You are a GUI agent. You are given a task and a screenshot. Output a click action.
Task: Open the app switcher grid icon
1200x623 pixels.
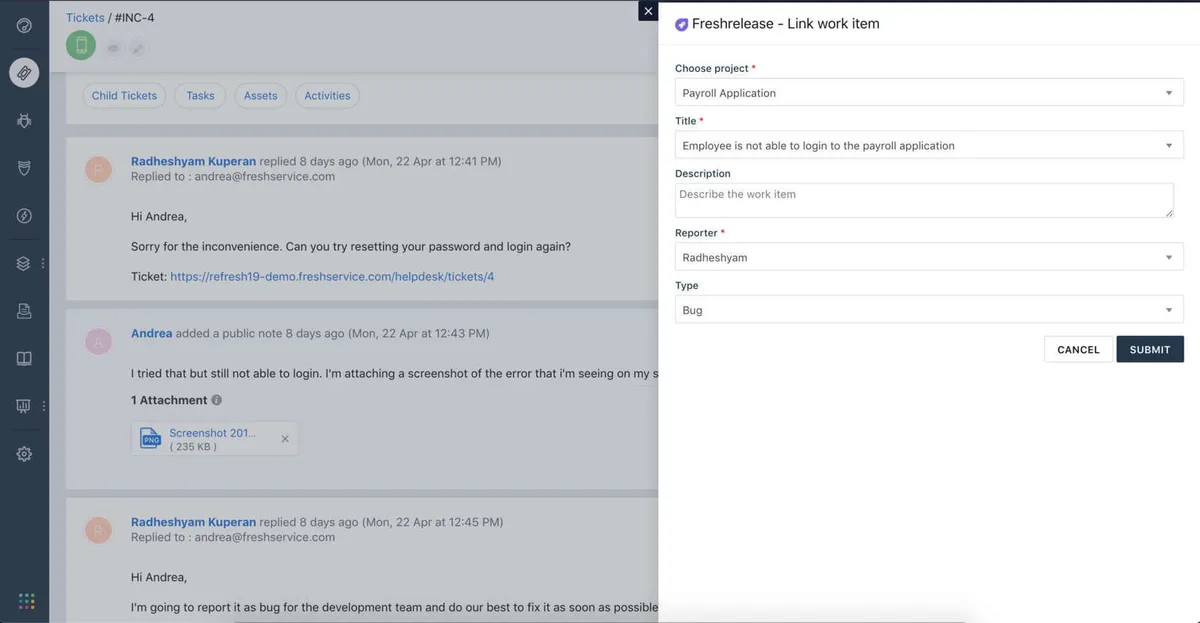point(26,601)
